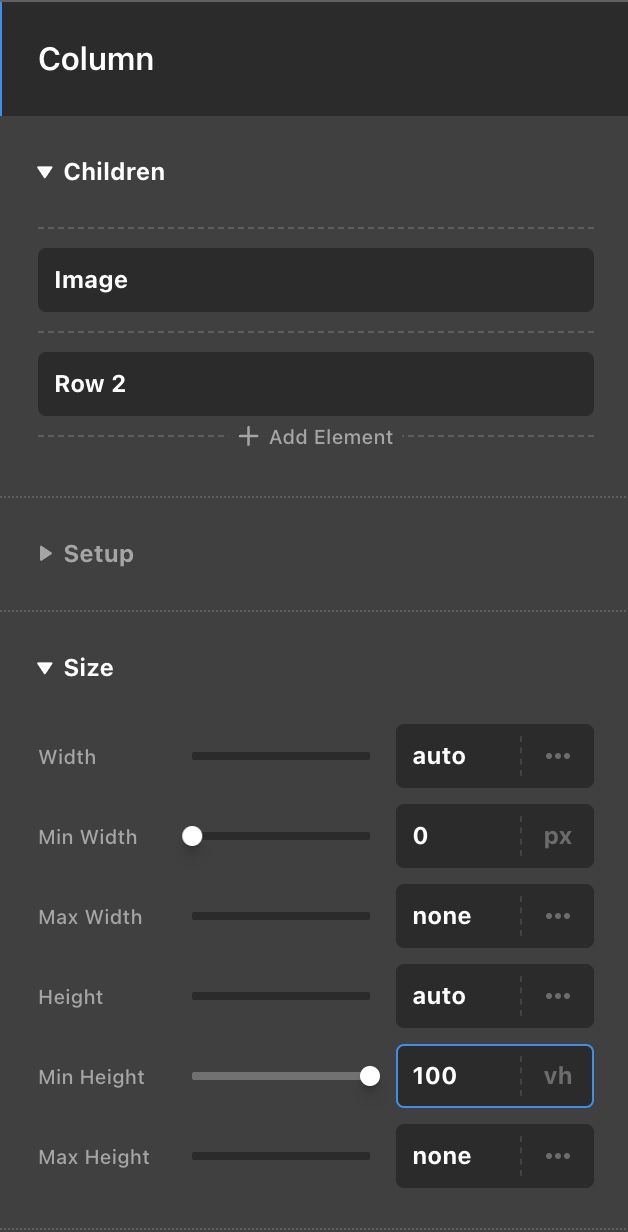Change the Min Width px unit

558,836
